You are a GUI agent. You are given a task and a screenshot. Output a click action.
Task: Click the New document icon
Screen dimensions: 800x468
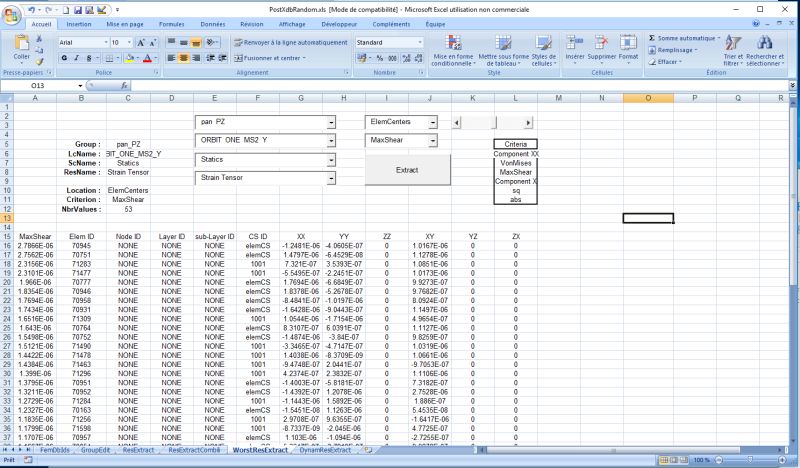[66, 10]
